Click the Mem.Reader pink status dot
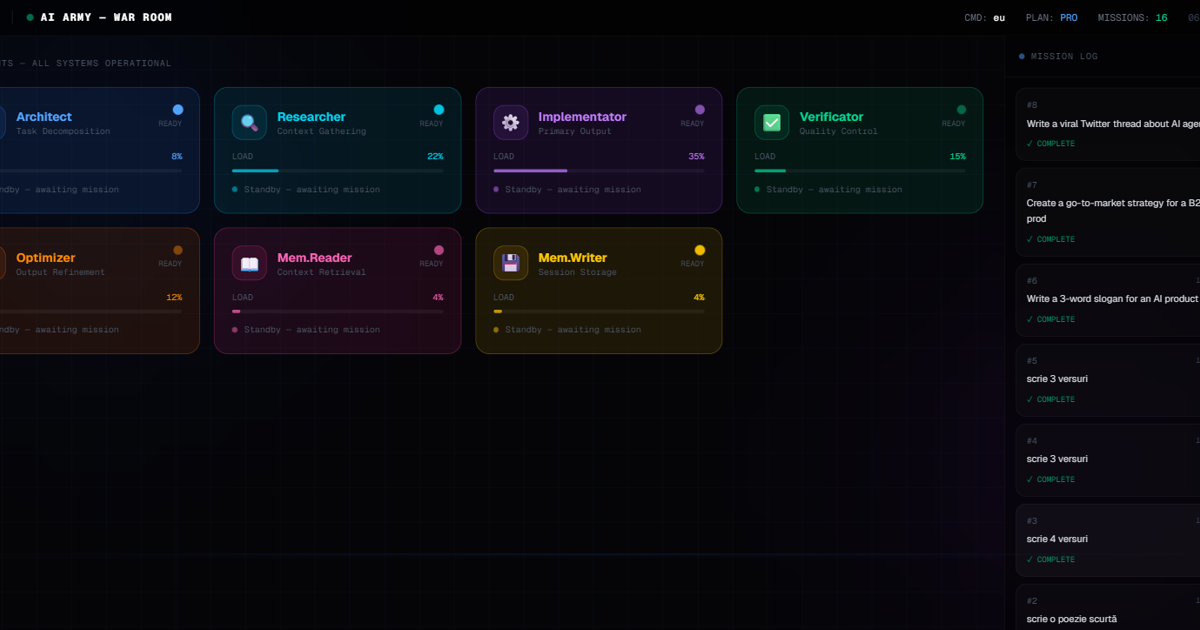Image resolution: width=1200 pixels, height=630 pixels. tap(439, 250)
